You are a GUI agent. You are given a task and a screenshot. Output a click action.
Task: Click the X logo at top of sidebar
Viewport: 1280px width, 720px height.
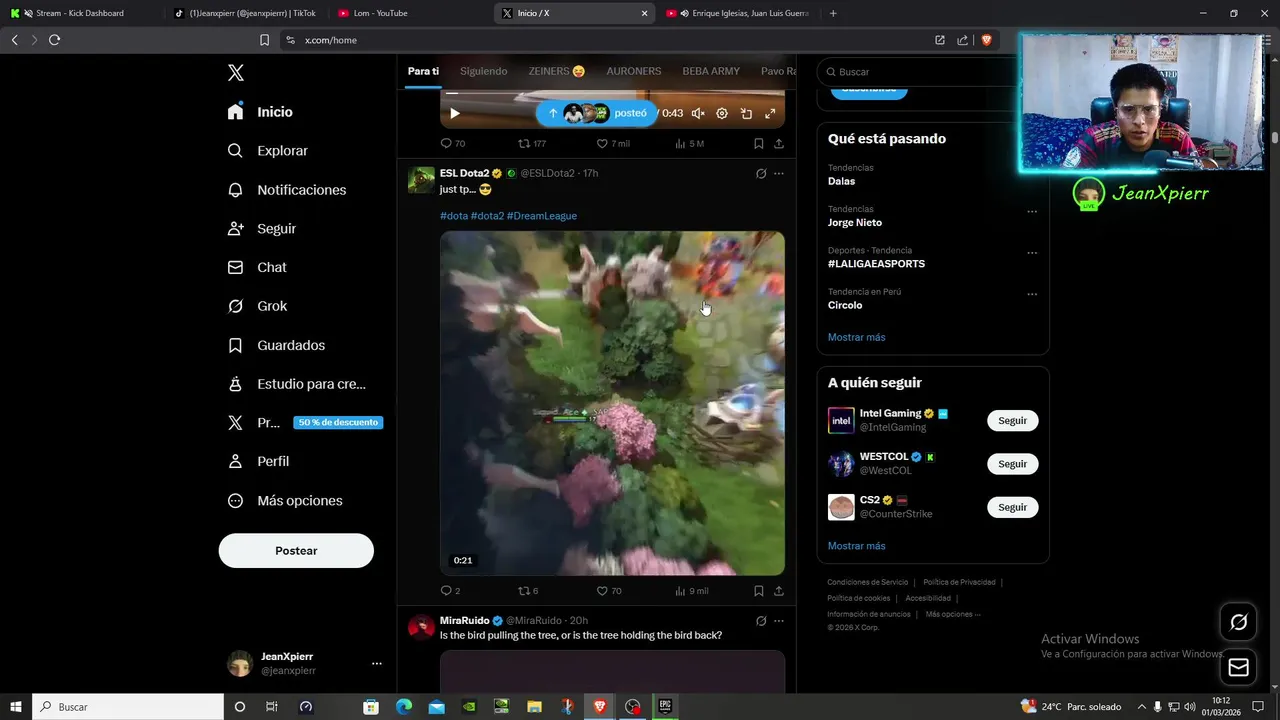click(236, 73)
